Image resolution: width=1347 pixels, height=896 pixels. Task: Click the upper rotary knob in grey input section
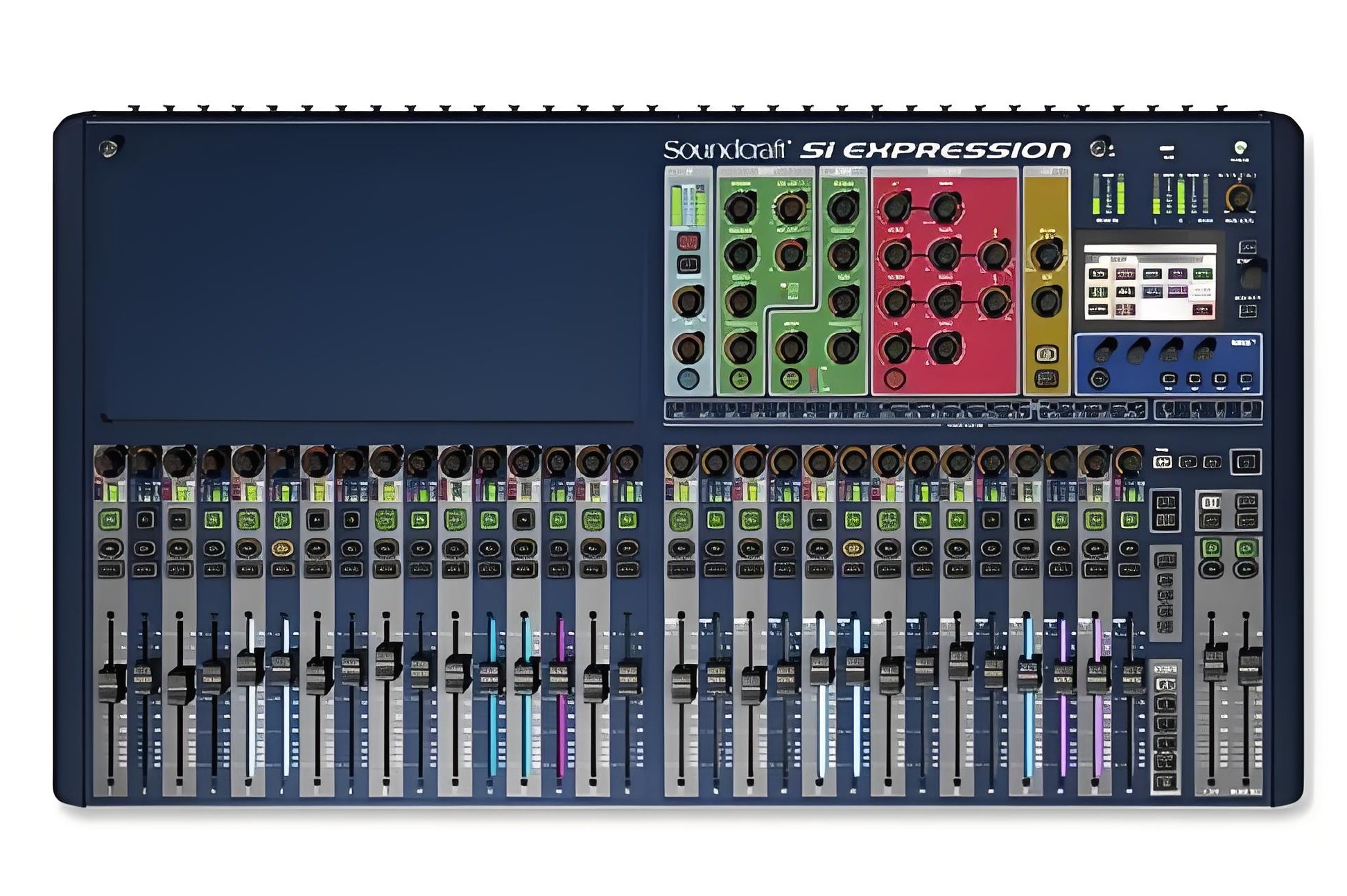coord(688,301)
